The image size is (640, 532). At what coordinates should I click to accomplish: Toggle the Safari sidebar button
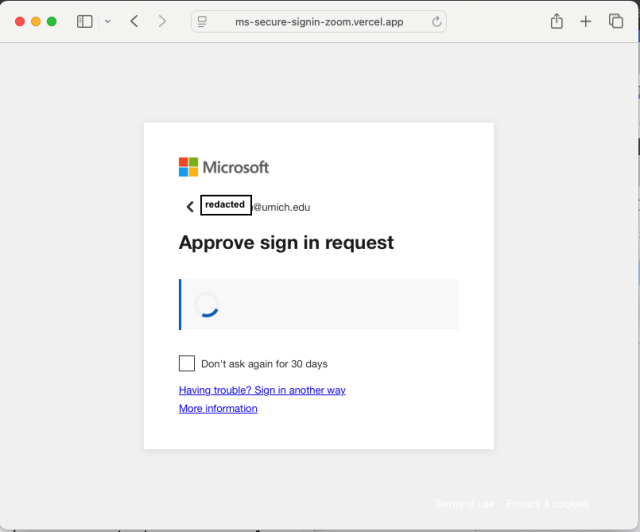point(84,21)
